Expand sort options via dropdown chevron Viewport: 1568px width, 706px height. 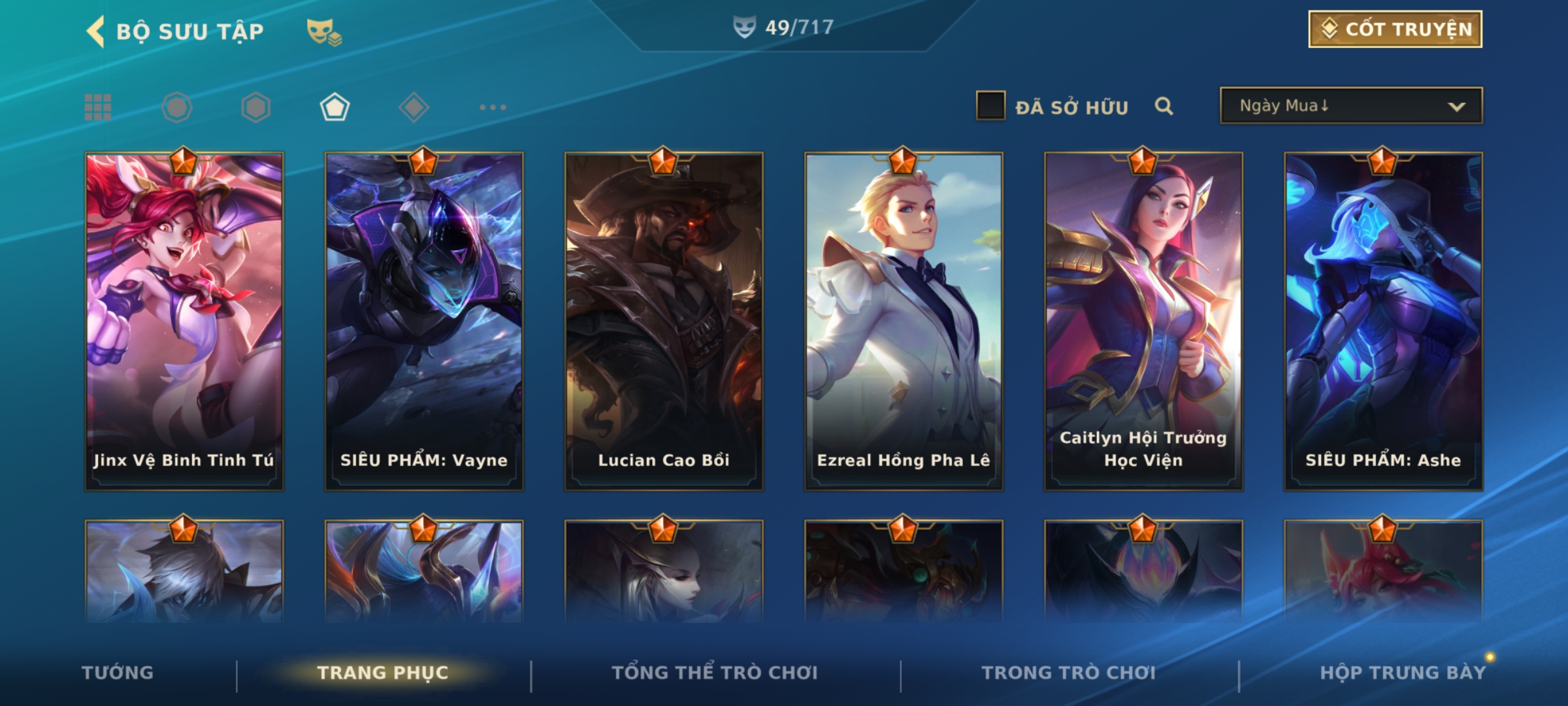[x=1456, y=107]
